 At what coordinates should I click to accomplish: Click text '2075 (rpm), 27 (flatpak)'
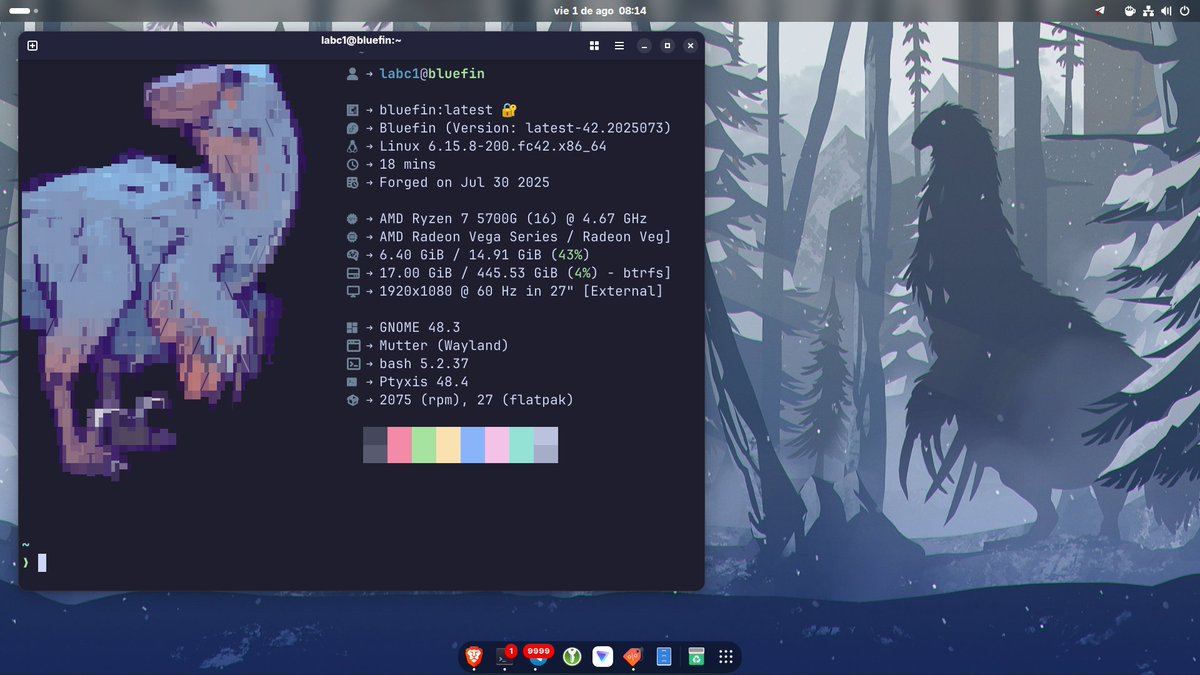pos(476,399)
